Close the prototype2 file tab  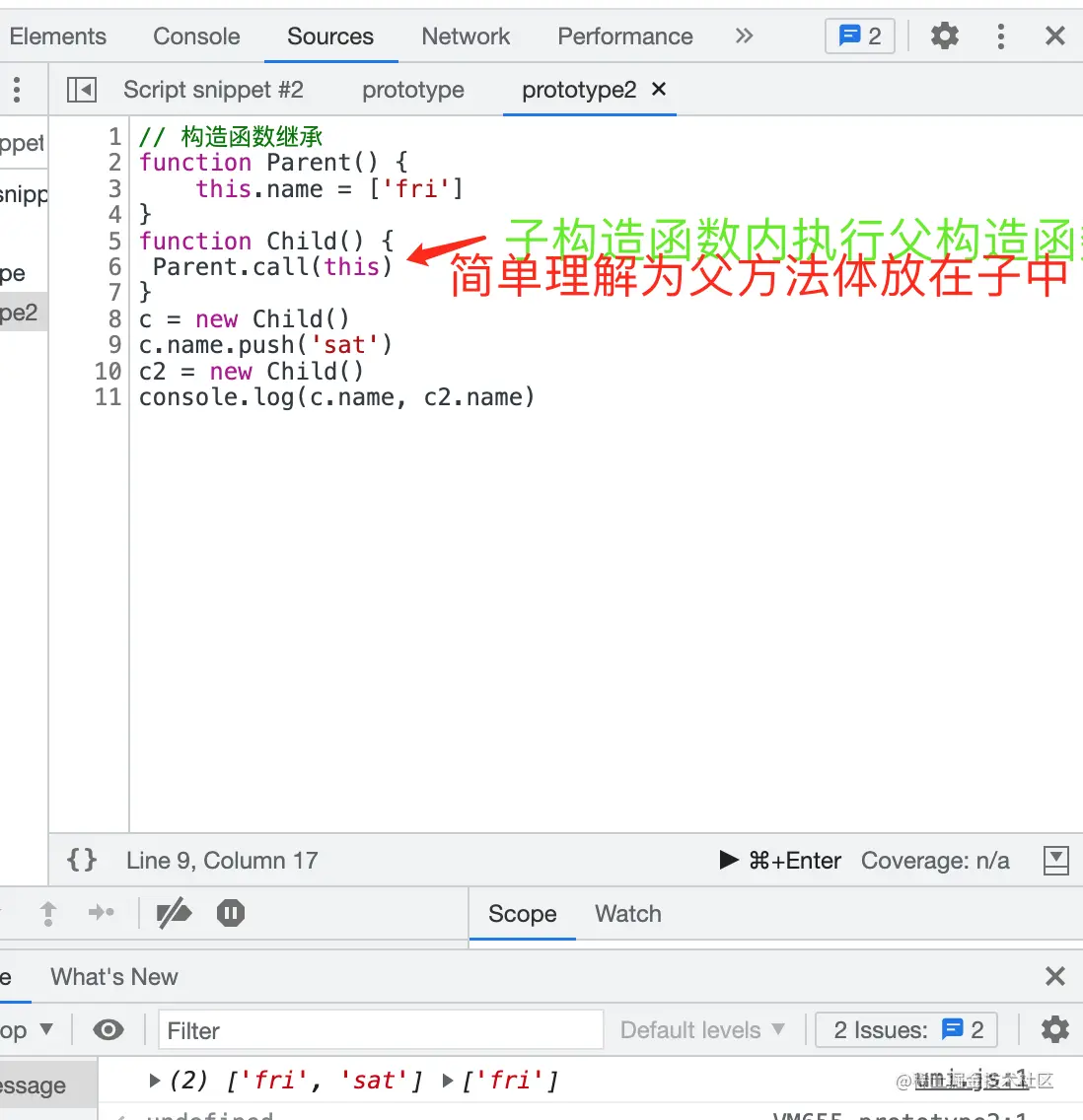coord(659,90)
